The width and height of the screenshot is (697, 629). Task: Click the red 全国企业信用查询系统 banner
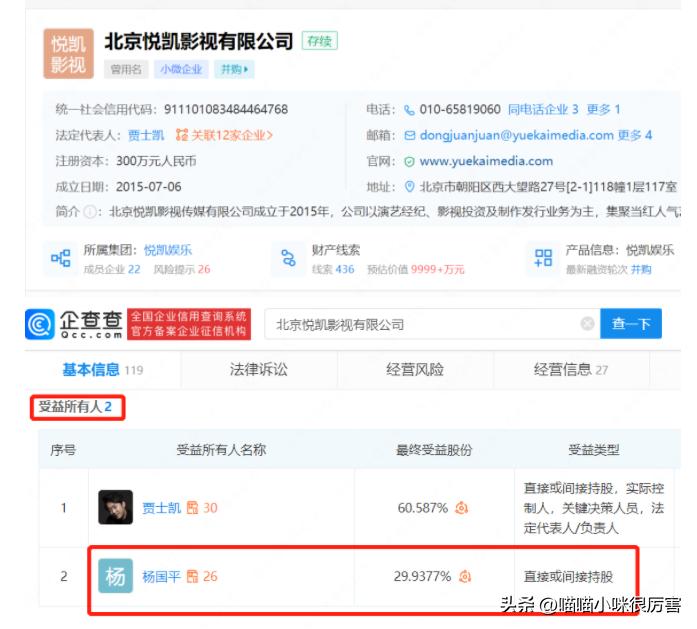coord(189,324)
